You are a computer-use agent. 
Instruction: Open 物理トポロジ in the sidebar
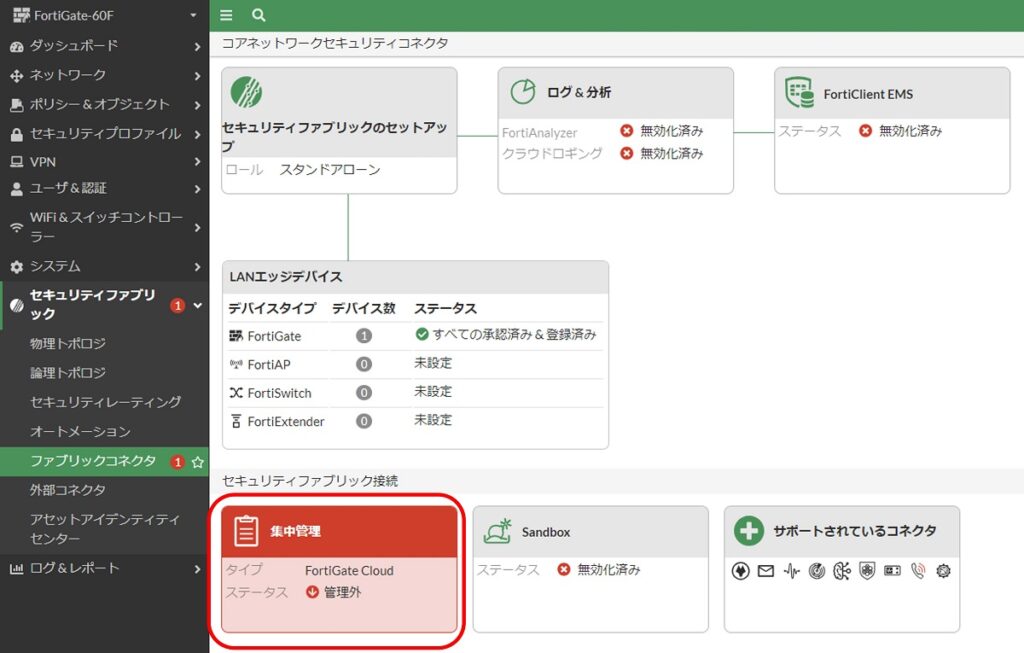68,343
